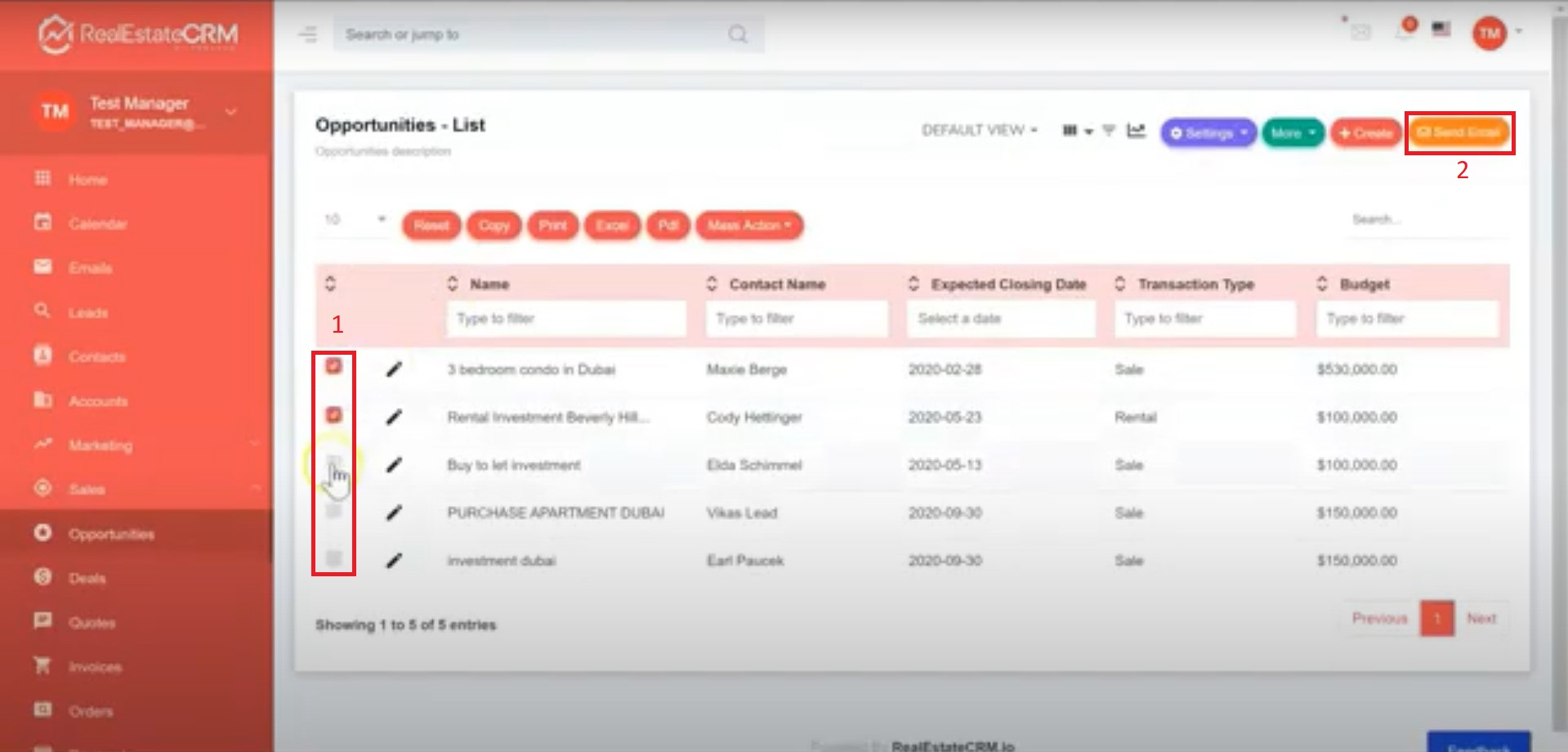
Task: Tick the investment dubai row checkbox
Action: 333,559
